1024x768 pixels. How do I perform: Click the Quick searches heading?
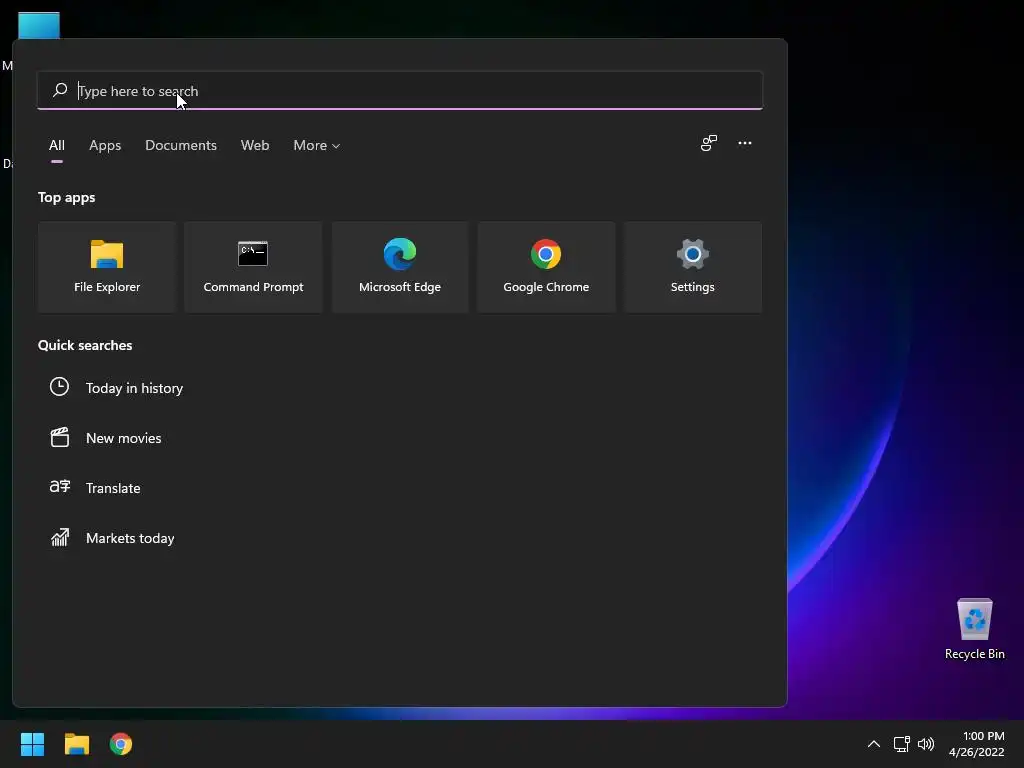click(85, 345)
